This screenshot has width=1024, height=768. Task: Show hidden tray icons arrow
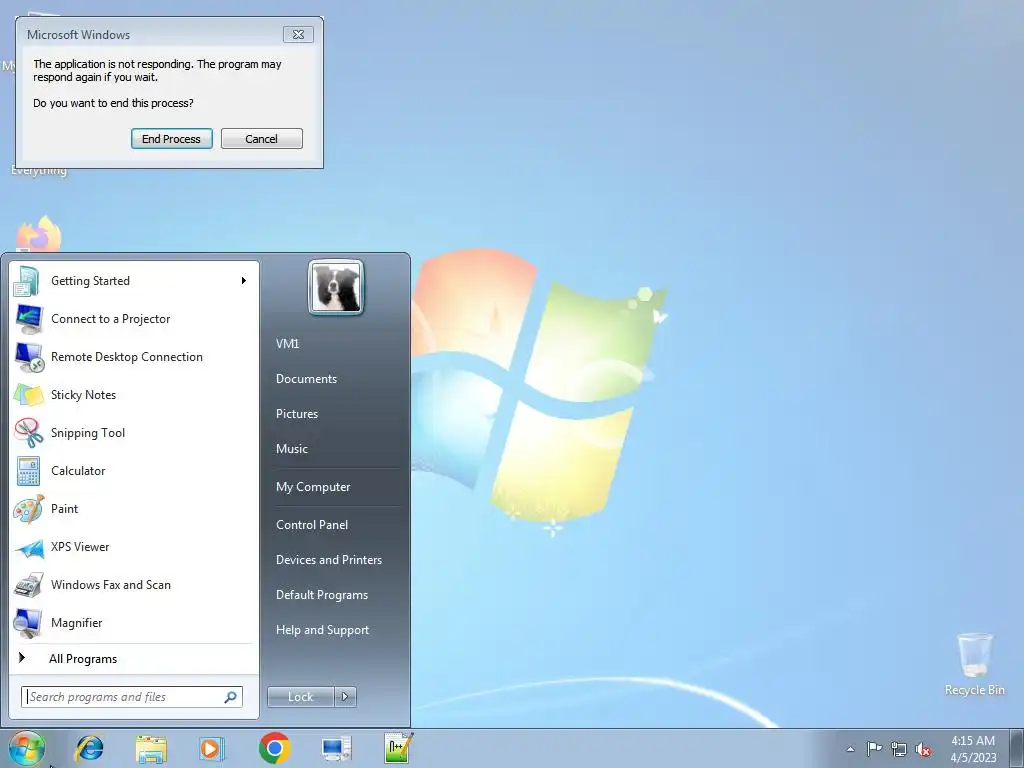tap(850, 749)
